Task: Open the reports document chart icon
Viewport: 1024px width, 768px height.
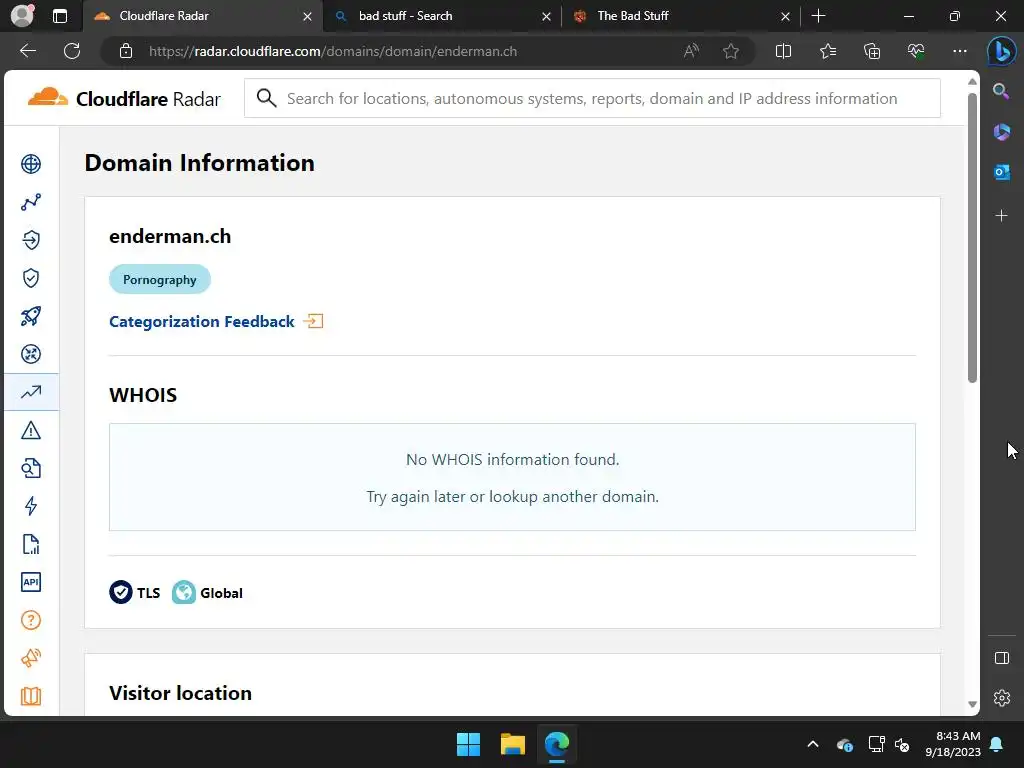Action: (x=31, y=544)
